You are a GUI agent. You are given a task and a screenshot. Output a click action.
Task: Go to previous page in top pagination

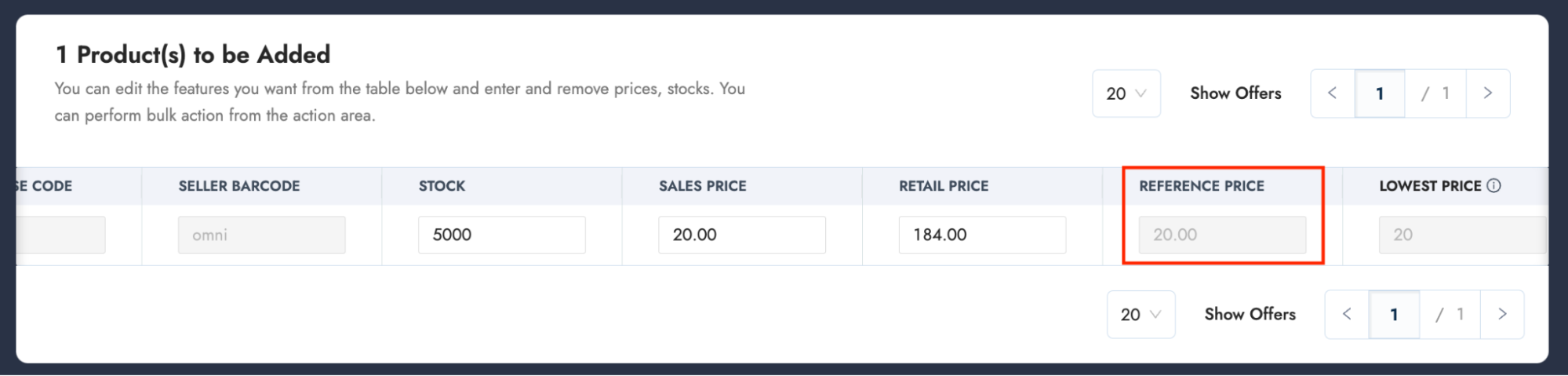[1332, 93]
